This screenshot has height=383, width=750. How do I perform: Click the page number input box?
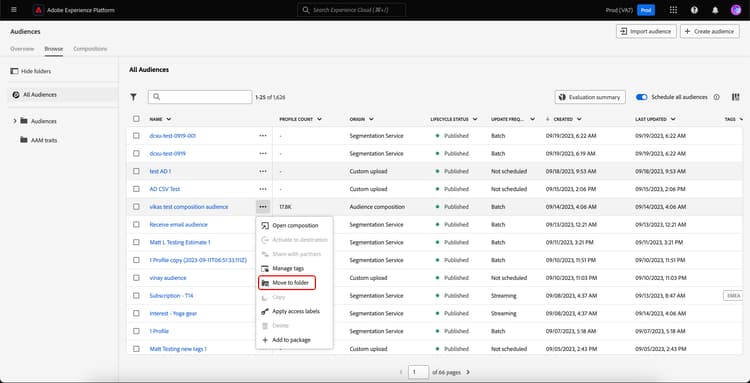coord(419,372)
